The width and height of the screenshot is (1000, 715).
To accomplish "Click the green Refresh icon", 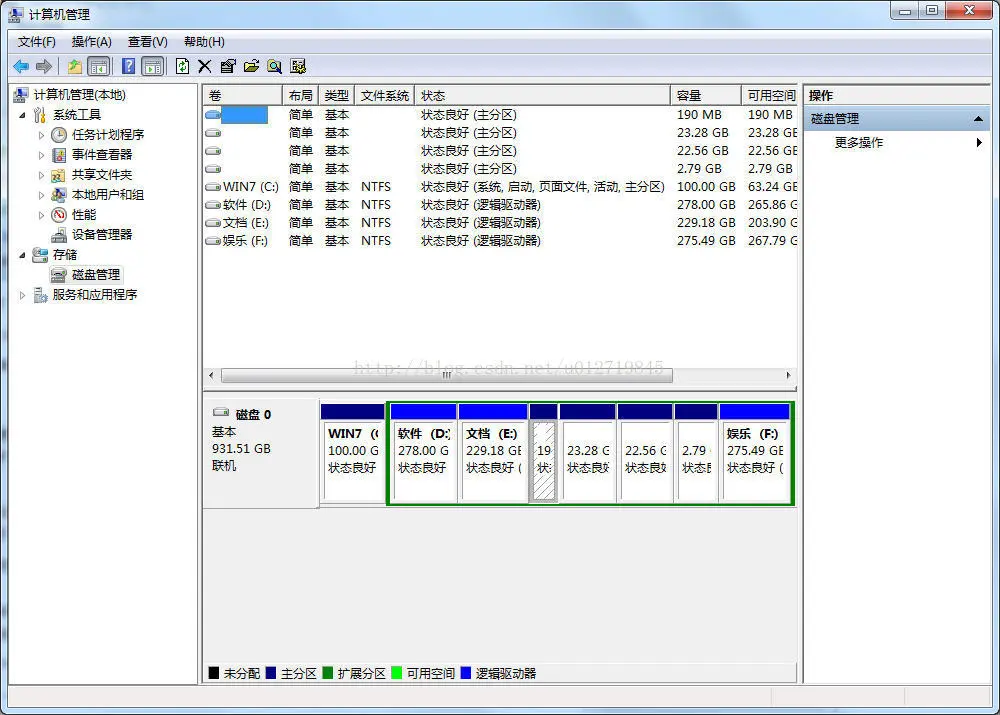I will (x=182, y=66).
